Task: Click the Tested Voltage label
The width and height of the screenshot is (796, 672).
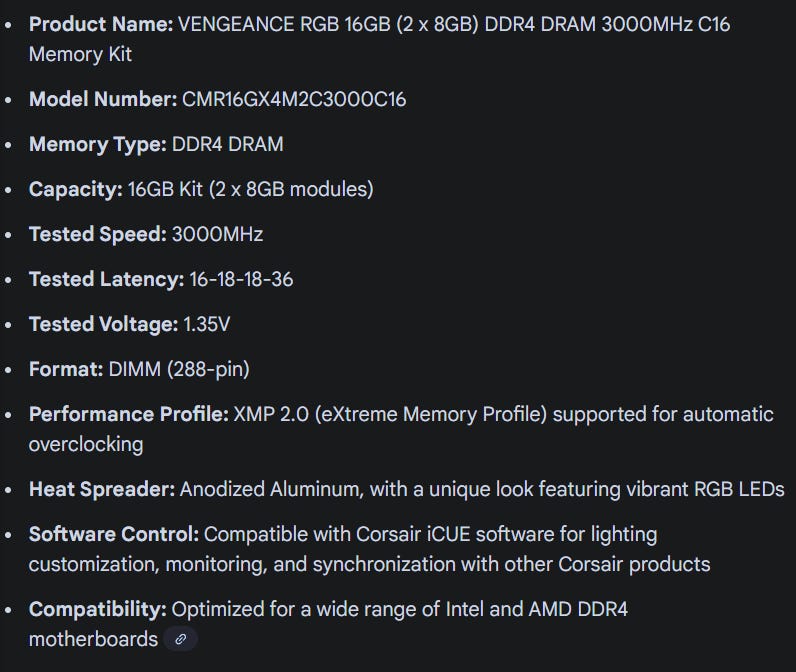Action: [104, 324]
